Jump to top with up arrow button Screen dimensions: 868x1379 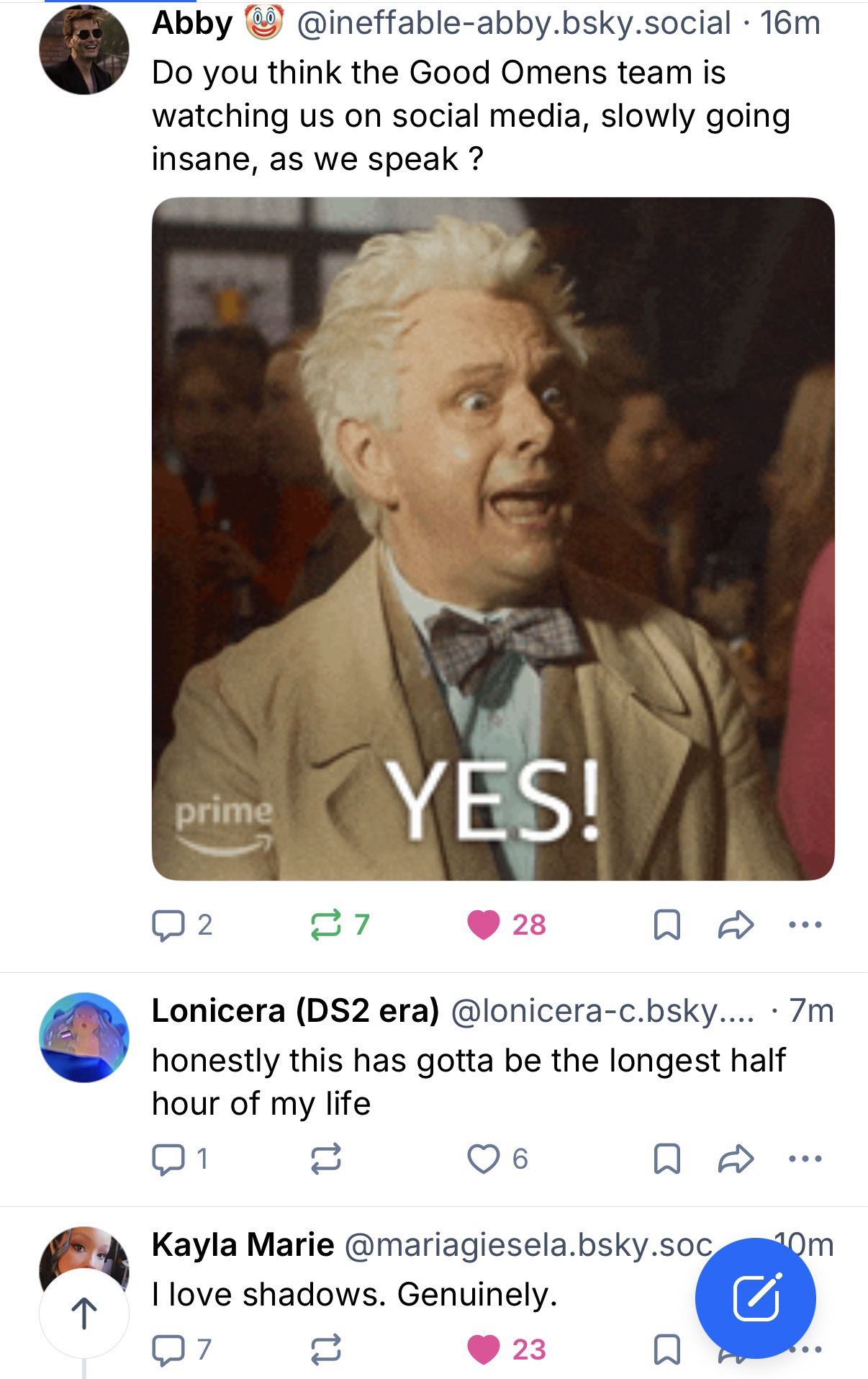coord(84,1313)
